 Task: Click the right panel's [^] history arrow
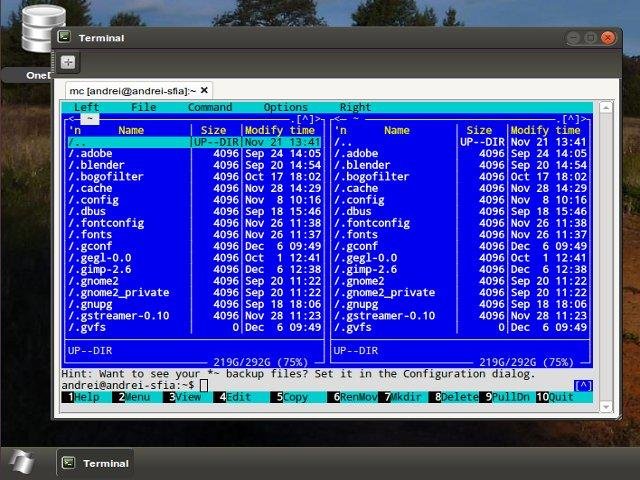pyautogui.click(x=571, y=119)
